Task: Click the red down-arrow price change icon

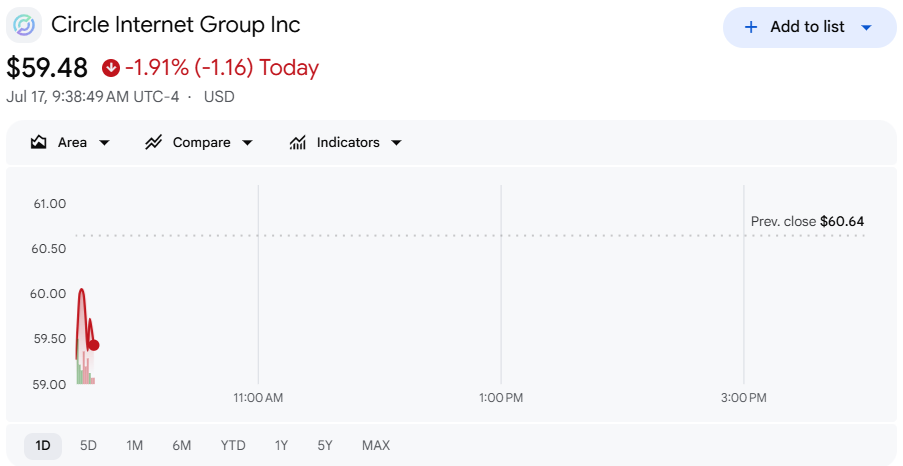Action: [x=111, y=68]
